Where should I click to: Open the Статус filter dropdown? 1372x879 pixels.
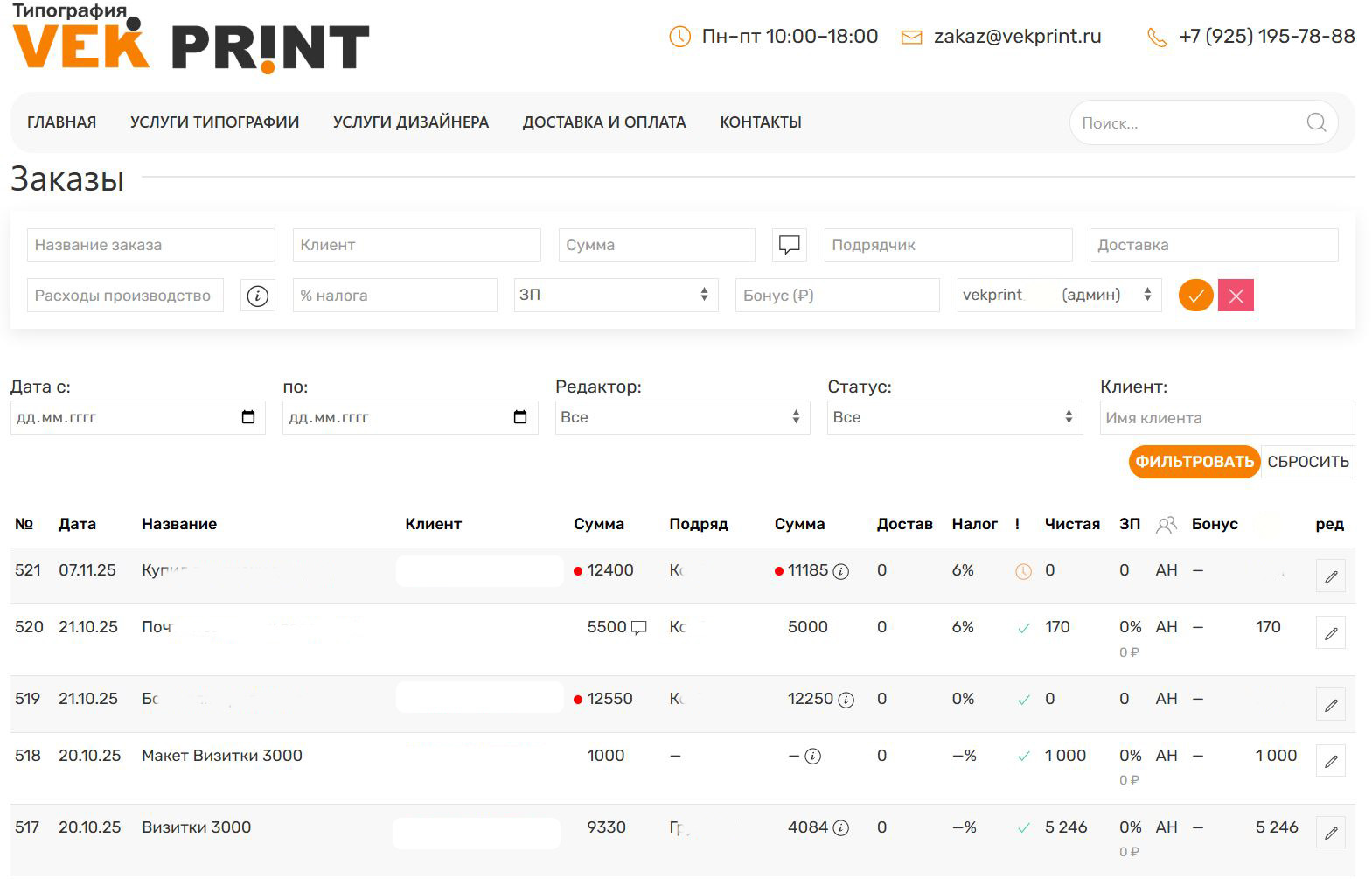coord(954,417)
